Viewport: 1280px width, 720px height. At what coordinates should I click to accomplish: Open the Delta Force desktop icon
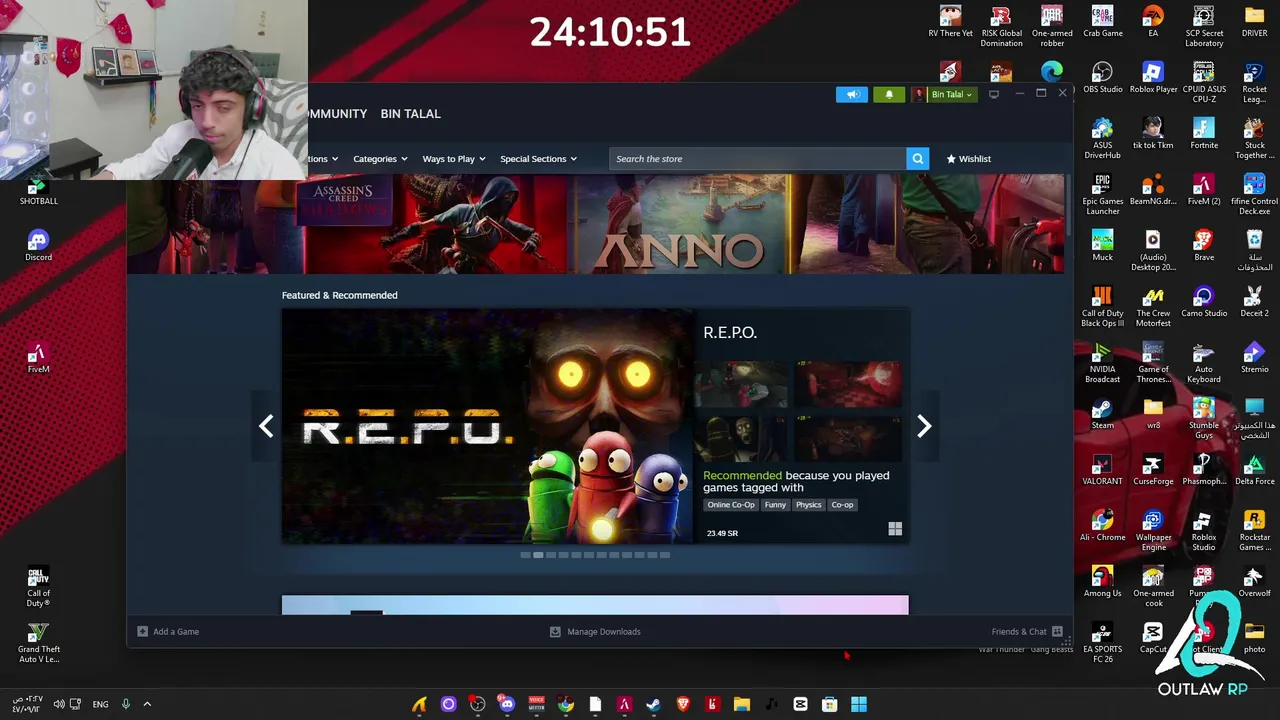click(x=1254, y=470)
